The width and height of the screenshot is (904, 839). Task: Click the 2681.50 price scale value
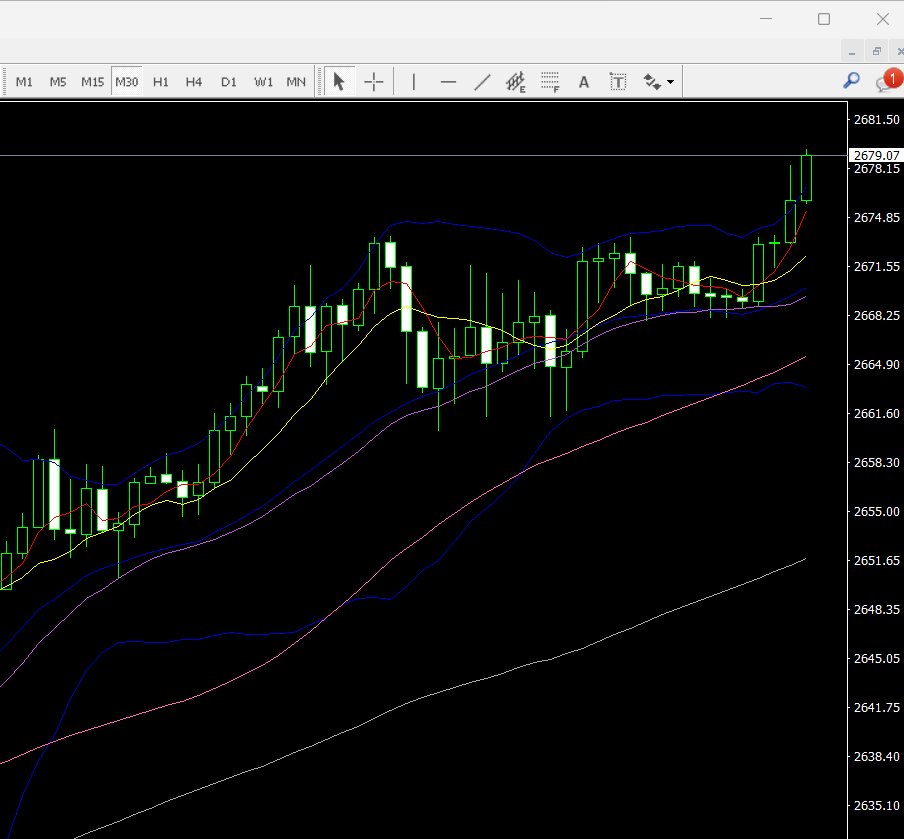876,119
